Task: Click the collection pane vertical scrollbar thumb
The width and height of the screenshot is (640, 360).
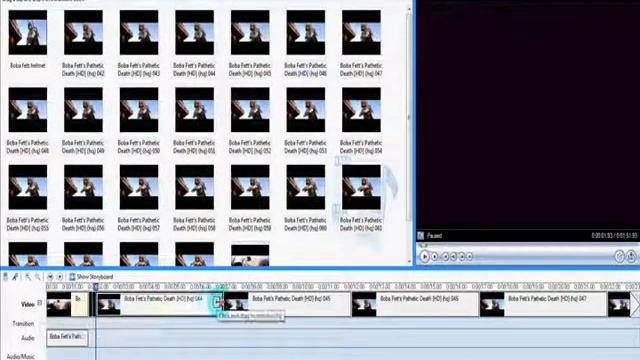Action: [409, 118]
